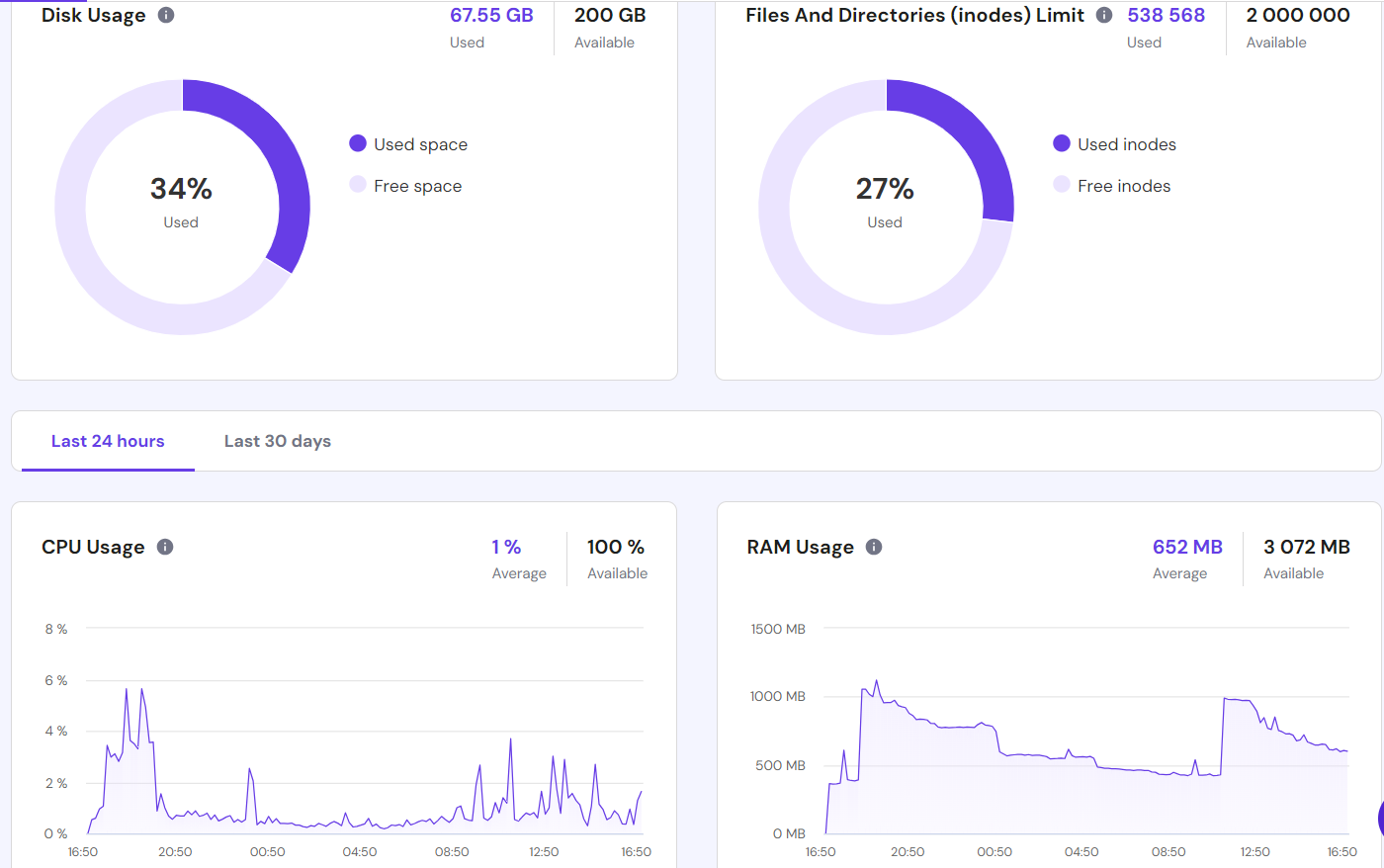
Task: Click the inodes Limit info icon
Action: (1104, 15)
